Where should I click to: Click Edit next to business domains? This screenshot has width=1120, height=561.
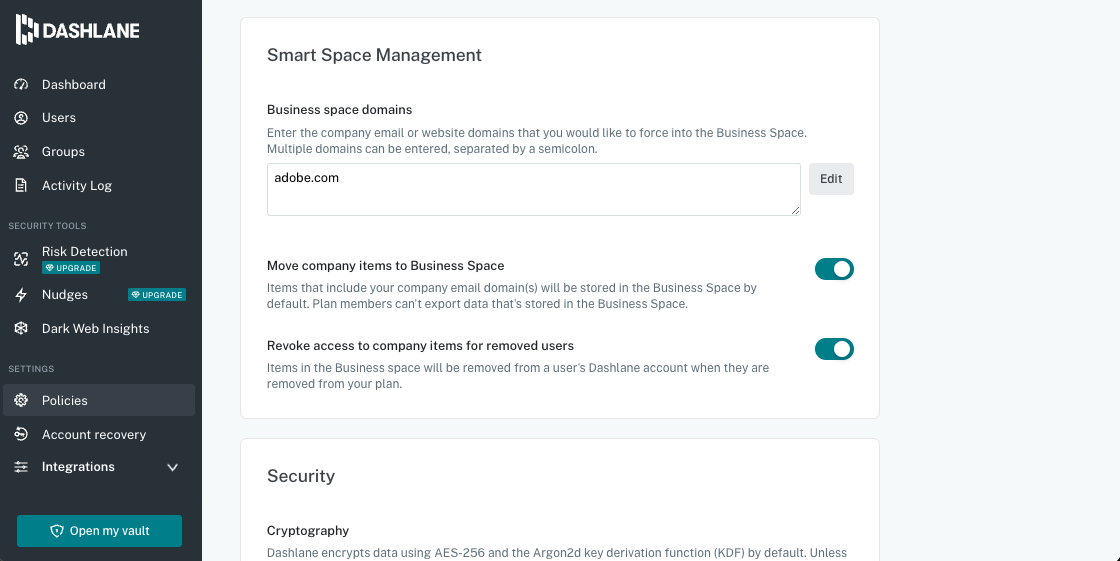[x=831, y=179]
